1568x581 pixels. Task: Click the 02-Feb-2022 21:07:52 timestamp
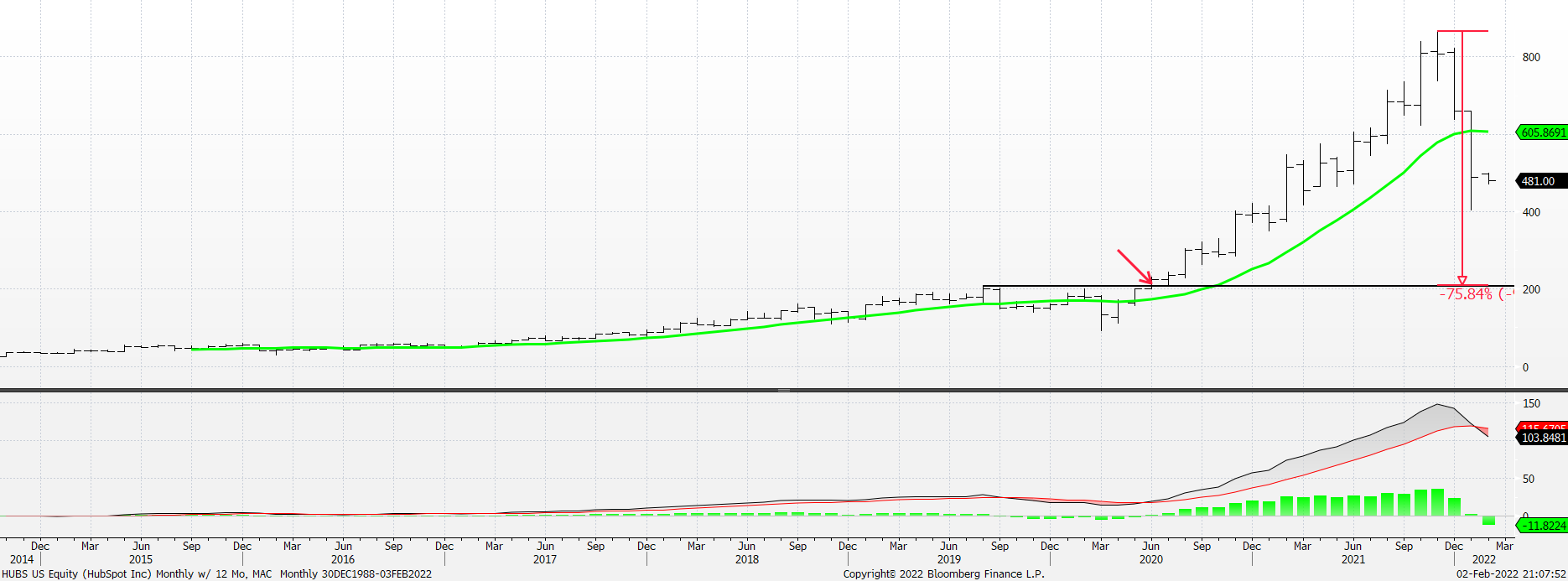1511,574
